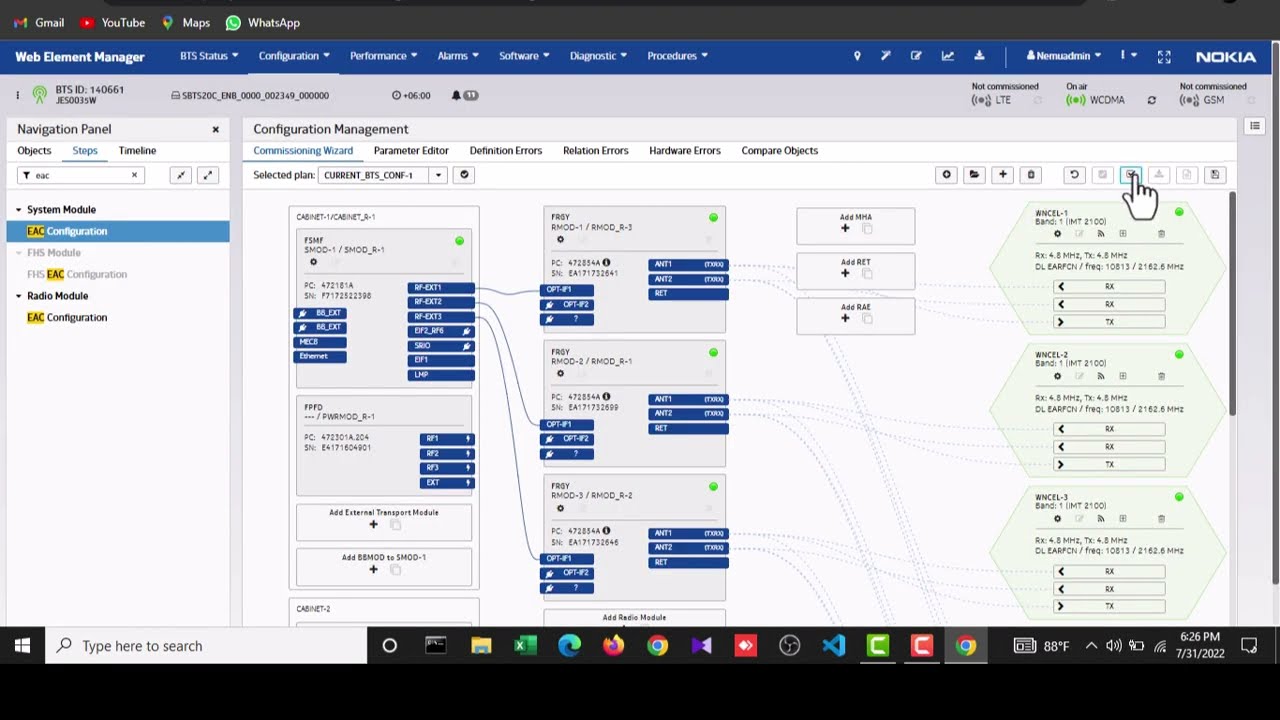Click the plus under Add MHA
The width and height of the screenshot is (1280, 720).
(845, 229)
